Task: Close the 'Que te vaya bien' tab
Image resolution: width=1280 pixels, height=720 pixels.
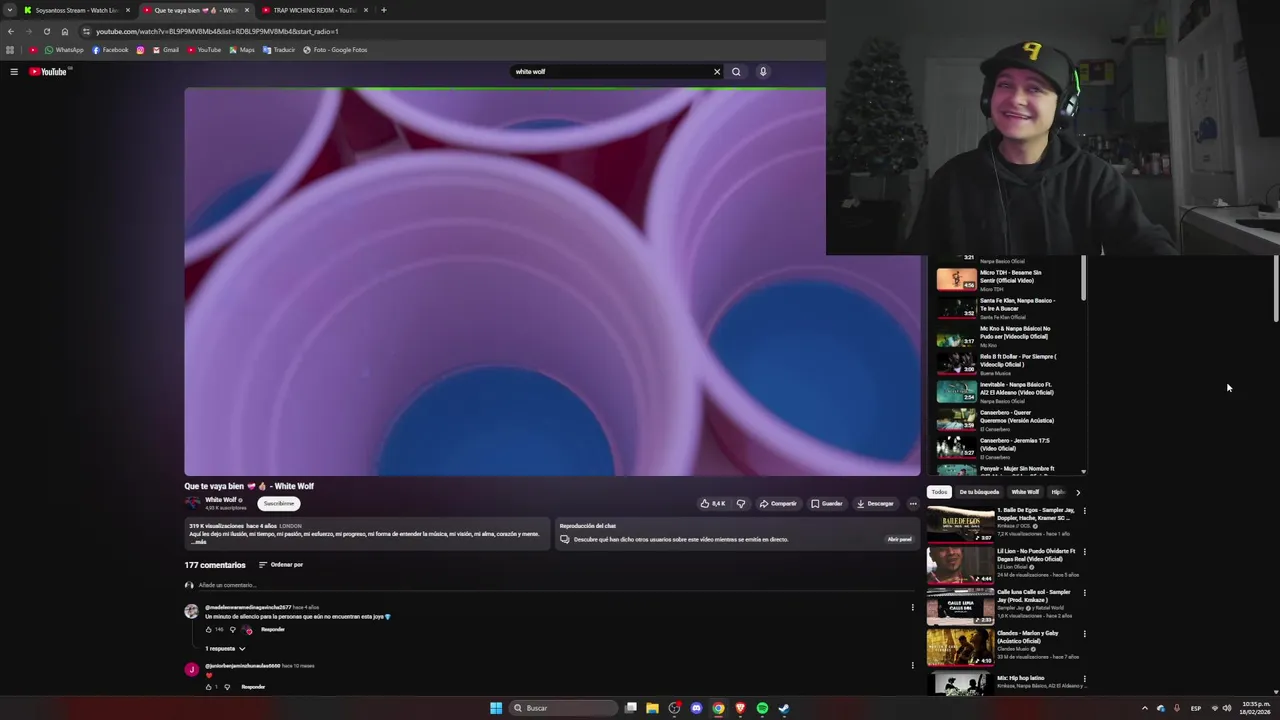Action: (247, 10)
